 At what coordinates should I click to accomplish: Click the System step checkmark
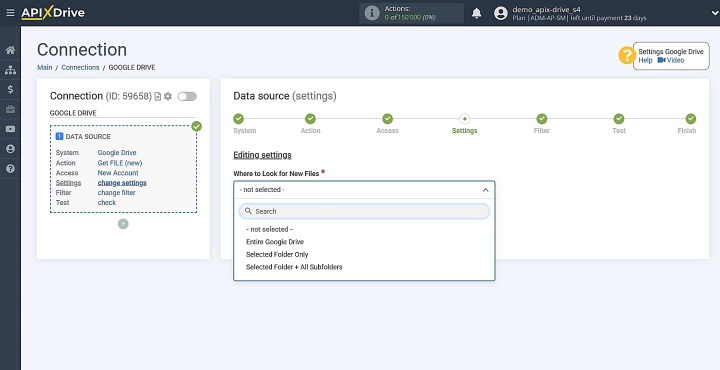click(x=238, y=119)
